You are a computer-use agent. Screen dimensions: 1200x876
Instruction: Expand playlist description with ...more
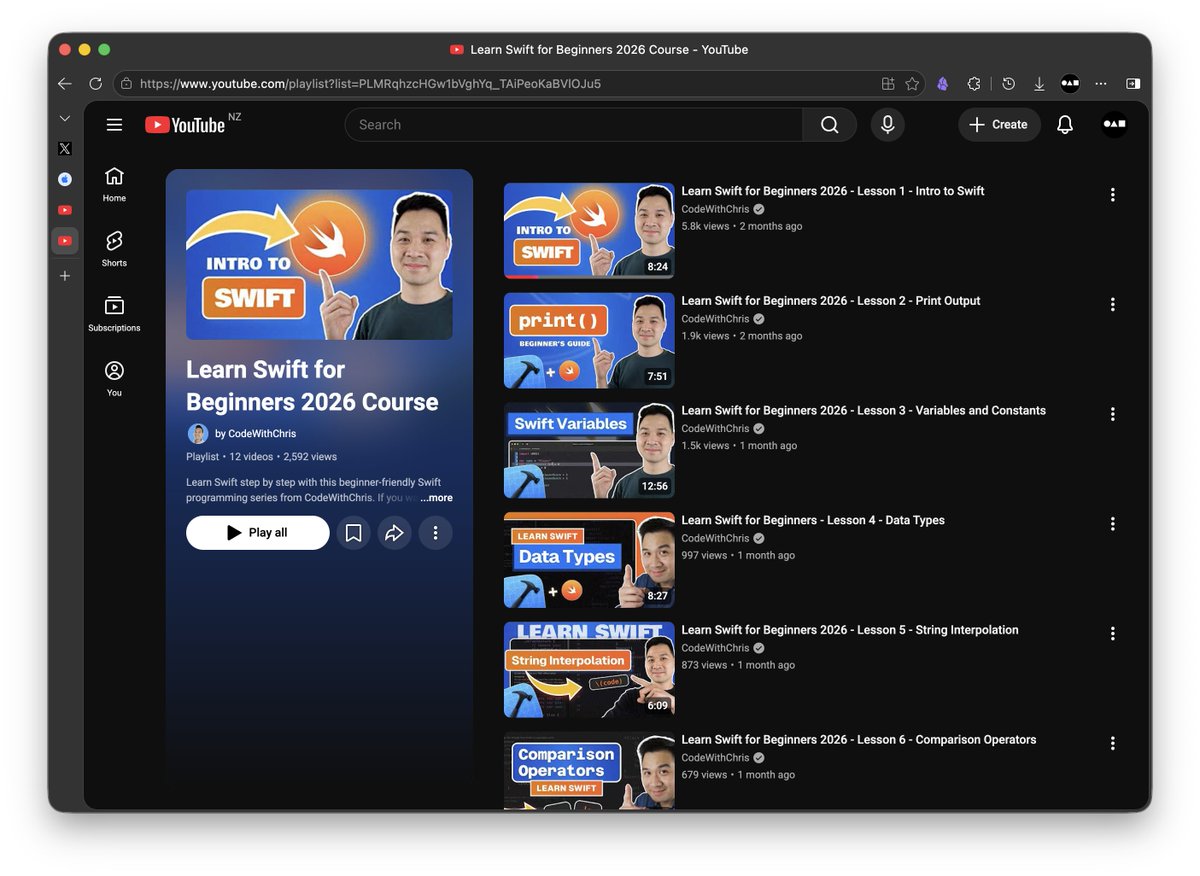[436, 497]
